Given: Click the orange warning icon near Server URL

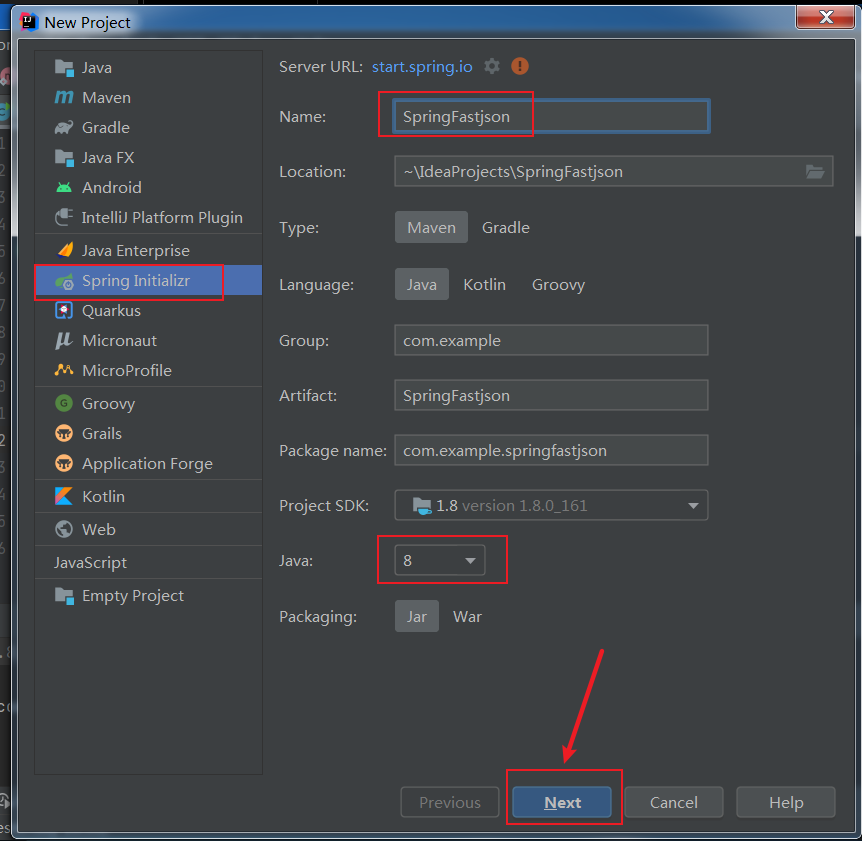Looking at the screenshot, I should point(520,67).
